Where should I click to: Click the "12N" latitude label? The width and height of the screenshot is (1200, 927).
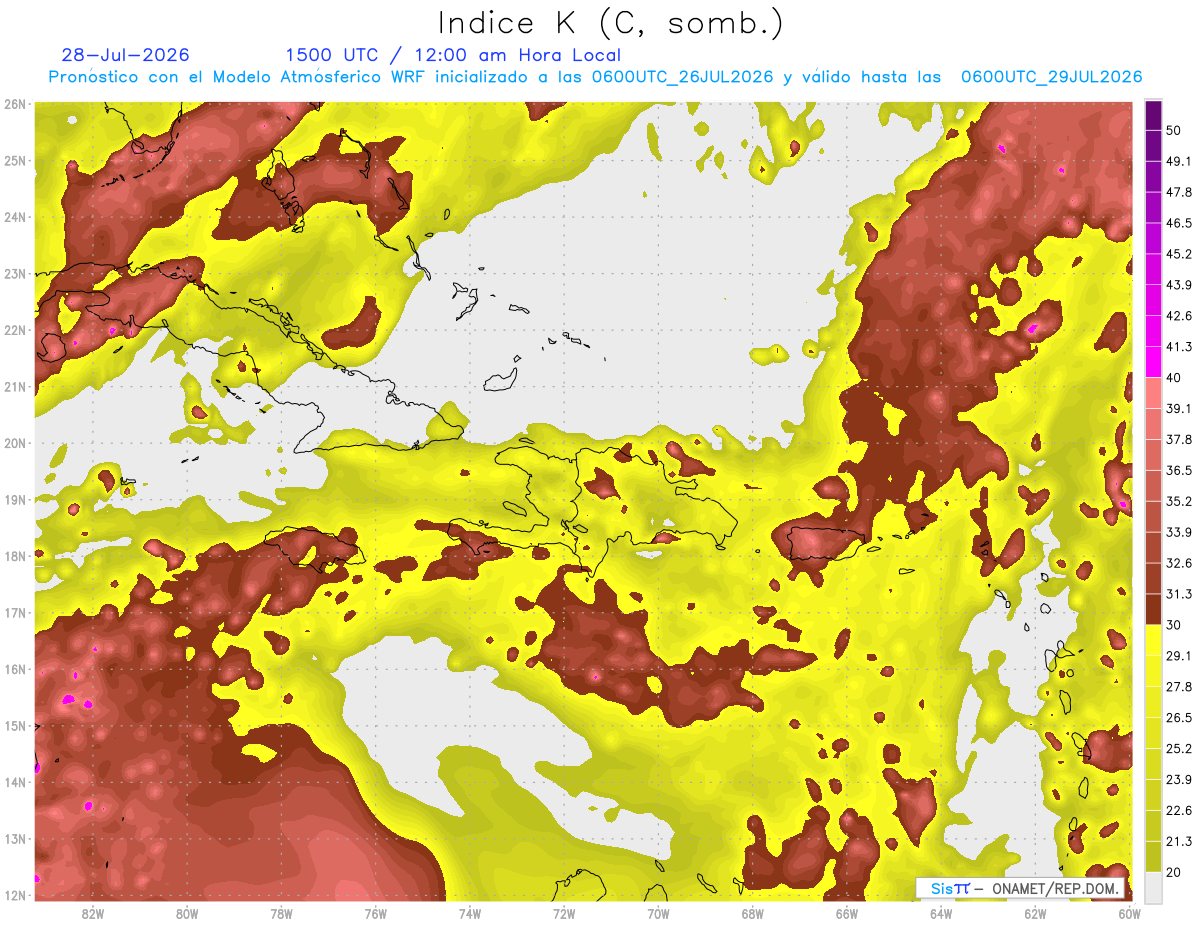click(x=15, y=895)
